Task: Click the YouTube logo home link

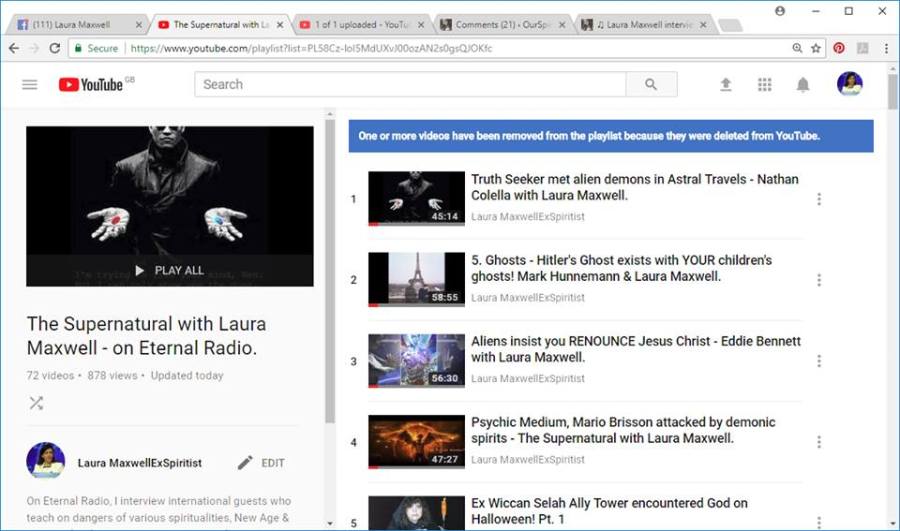Action: (x=91, y=85)
